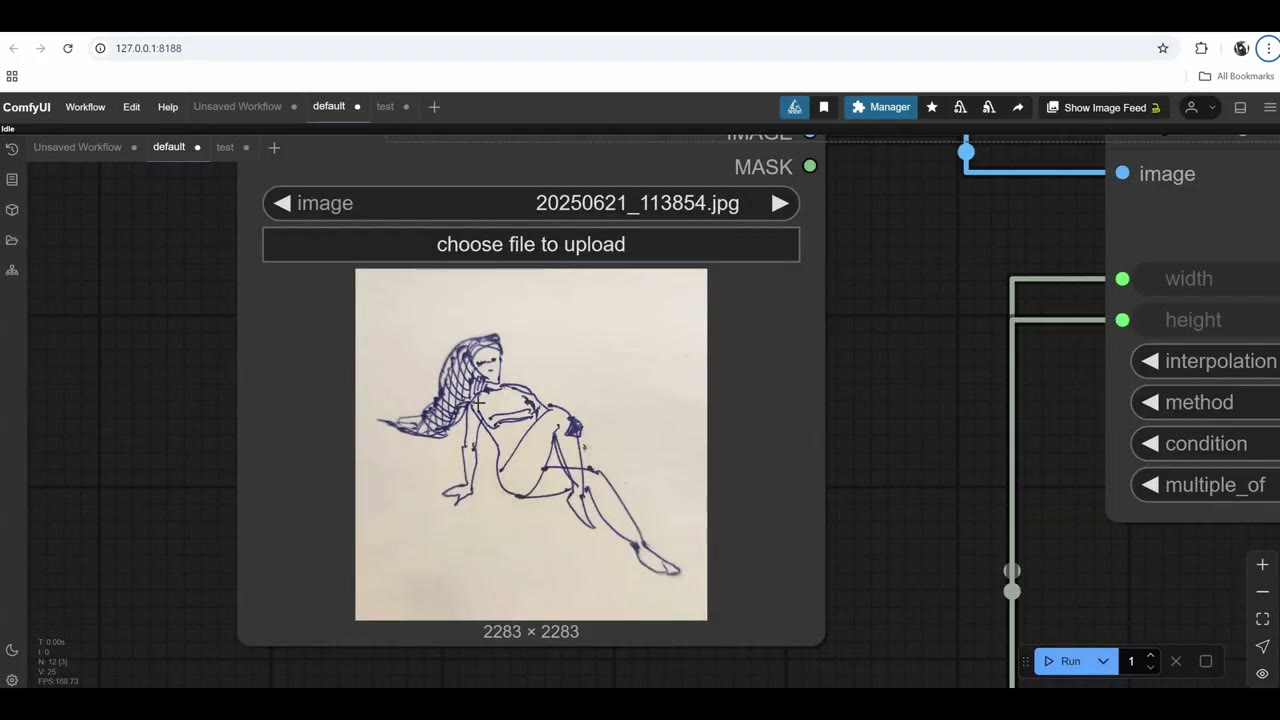
Task: Reload the page in browser
Action: point(67,48)
